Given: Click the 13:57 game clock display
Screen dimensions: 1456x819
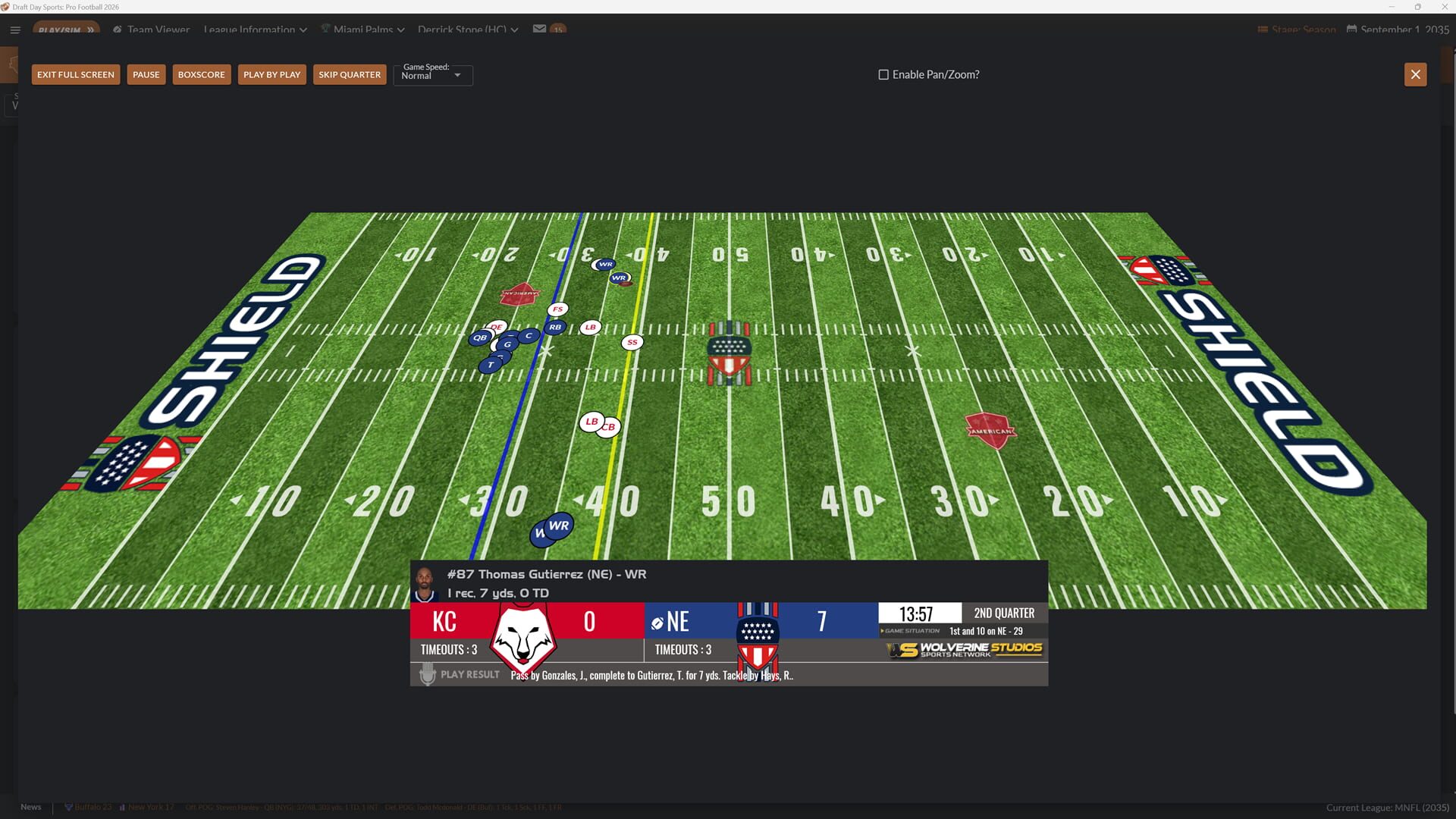Looking at the screenshot, I should coord(918,613).
